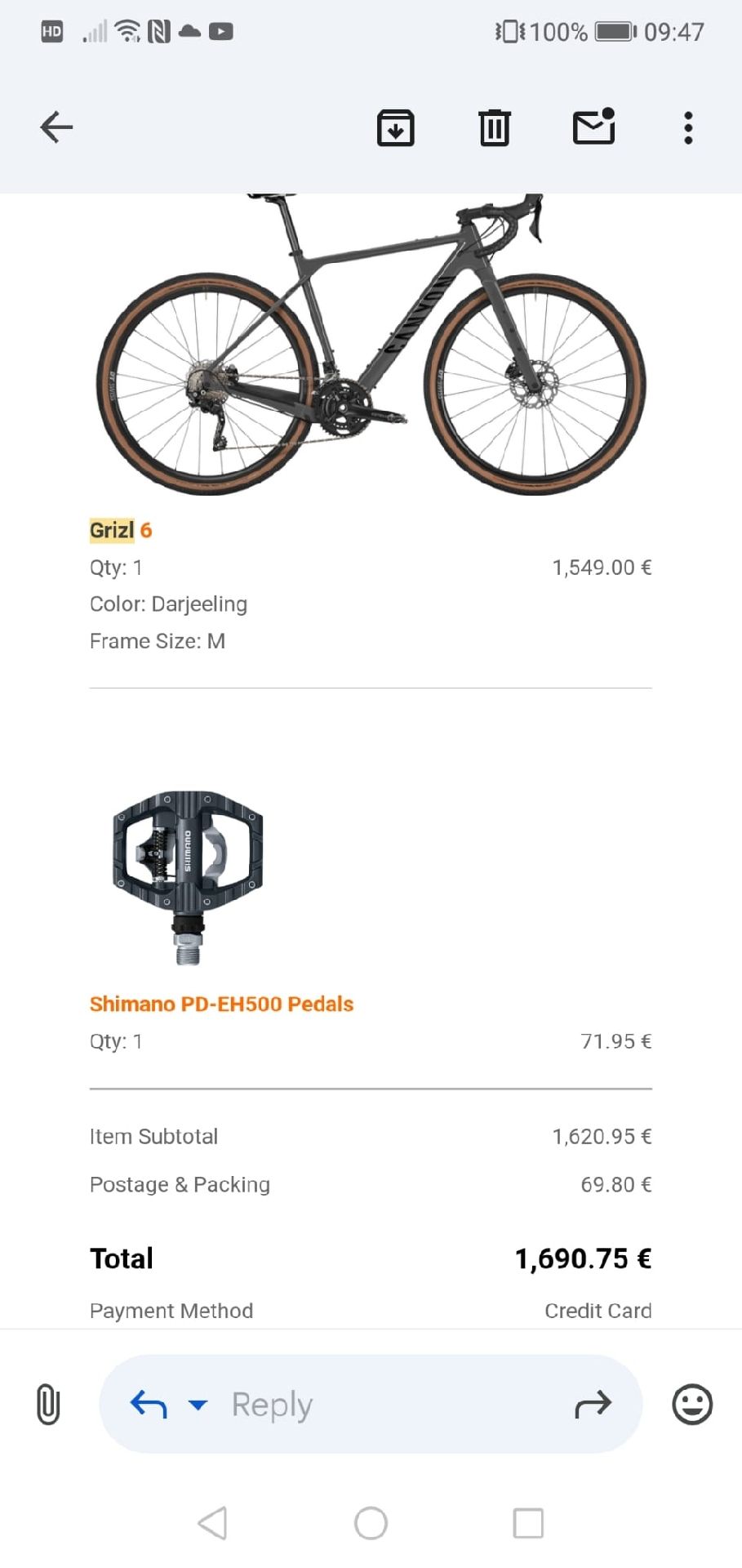
Task: Tap the attachment paperclip icon
Action: tap(48, 1405)
